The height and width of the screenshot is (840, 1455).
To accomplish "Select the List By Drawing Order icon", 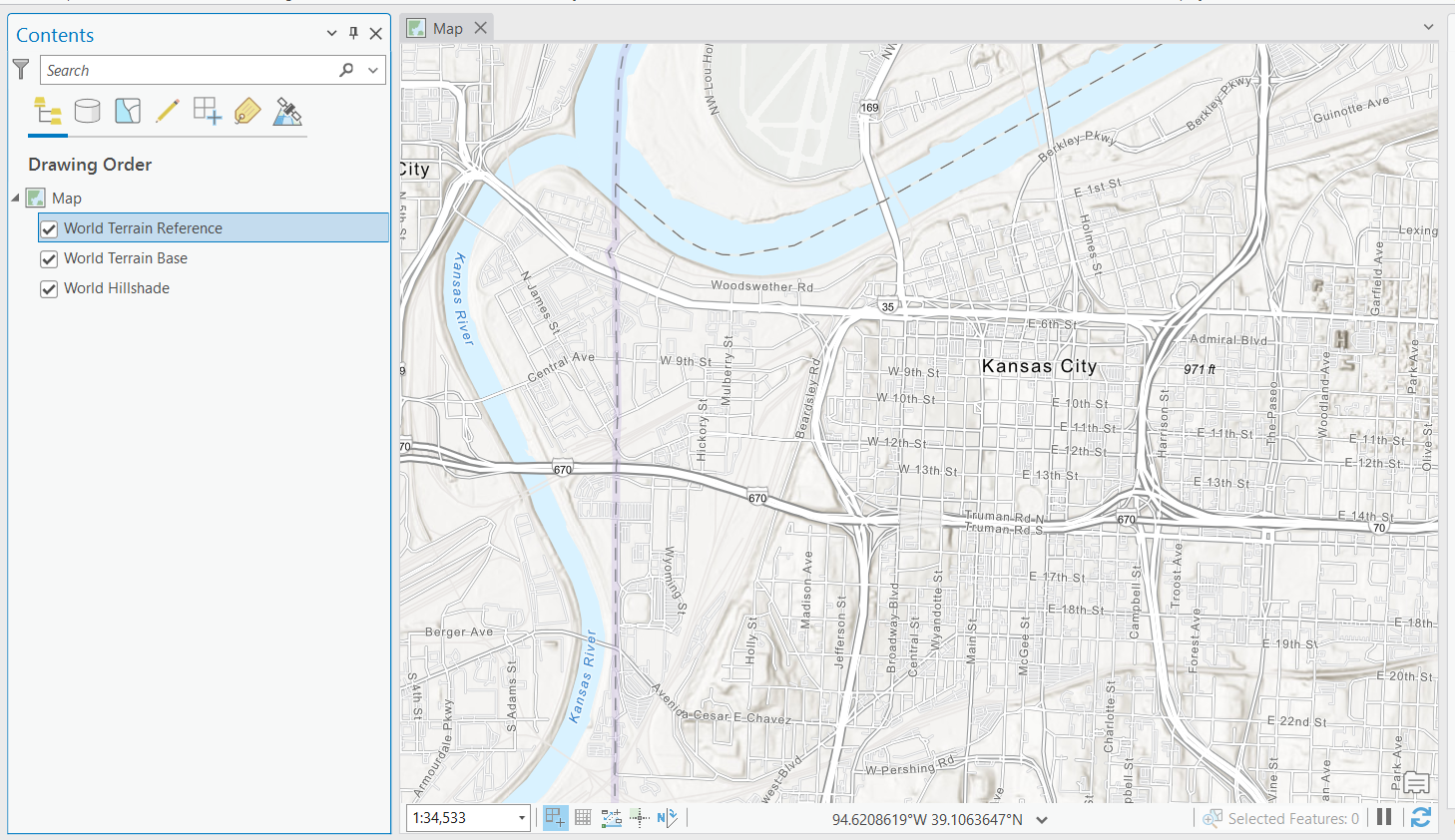I will [x=48, y=111].
